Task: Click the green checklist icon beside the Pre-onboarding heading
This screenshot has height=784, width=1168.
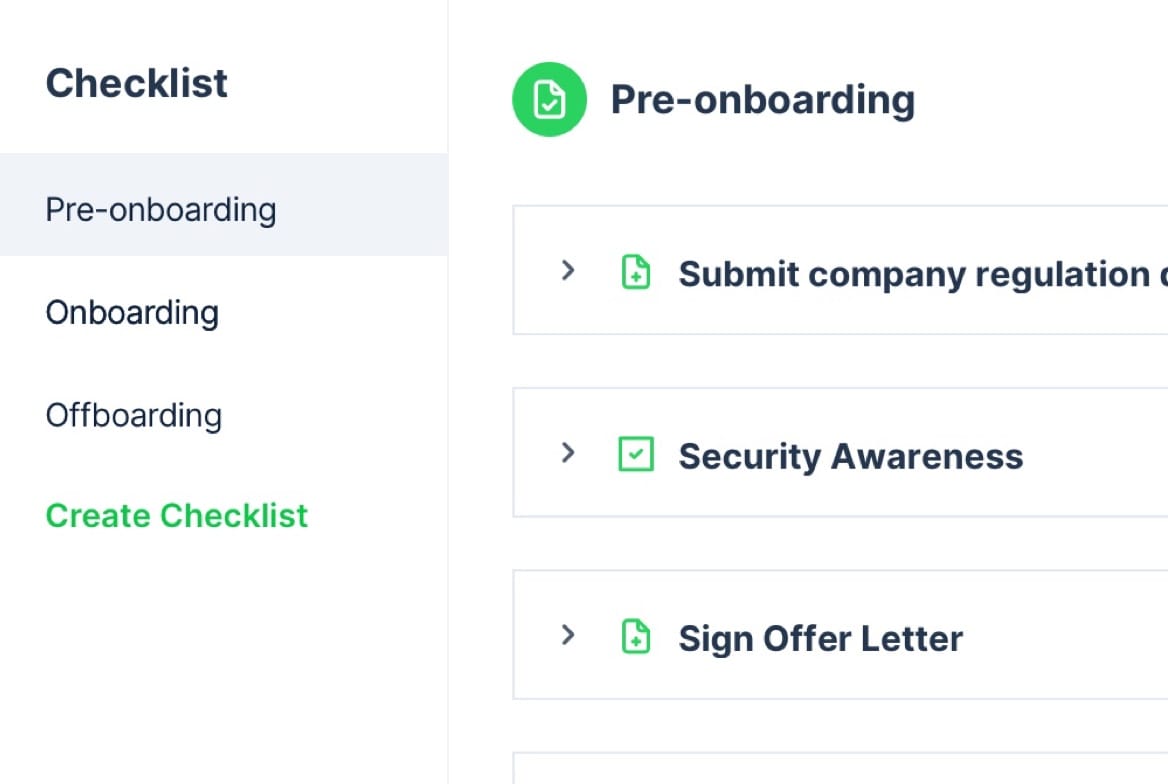Action: [548, 99]
